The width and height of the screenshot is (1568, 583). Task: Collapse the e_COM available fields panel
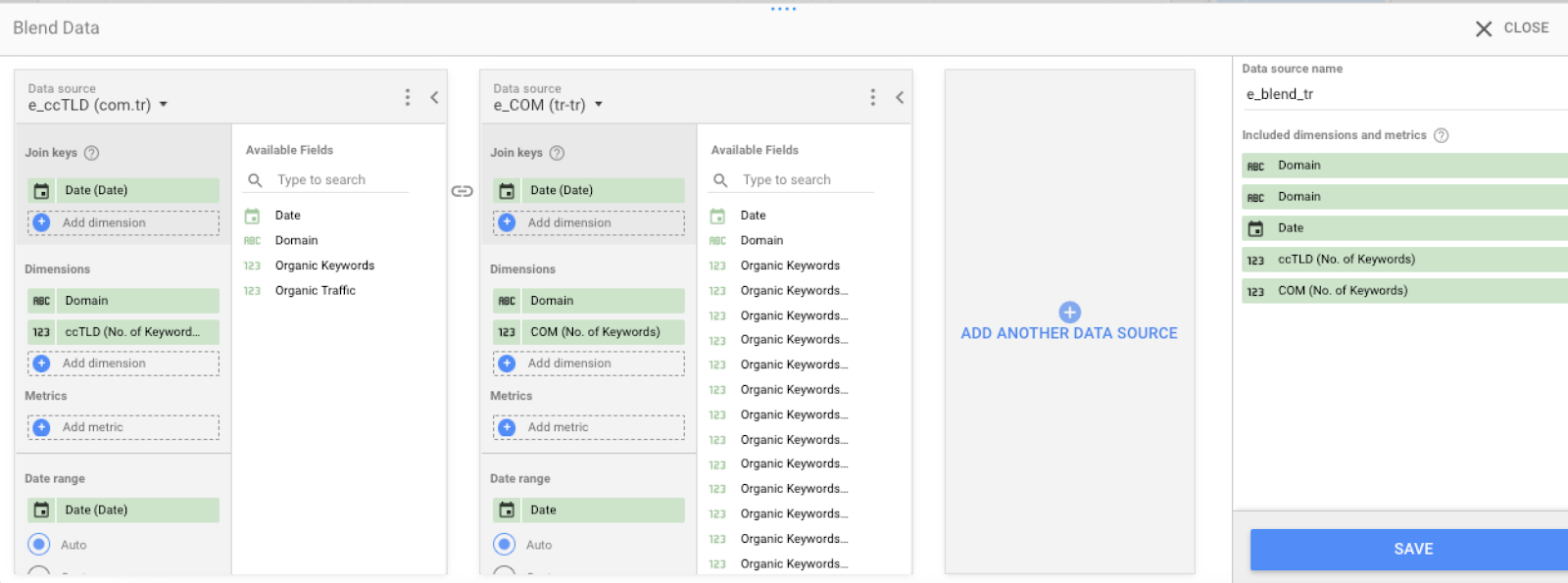click(899, 97)
